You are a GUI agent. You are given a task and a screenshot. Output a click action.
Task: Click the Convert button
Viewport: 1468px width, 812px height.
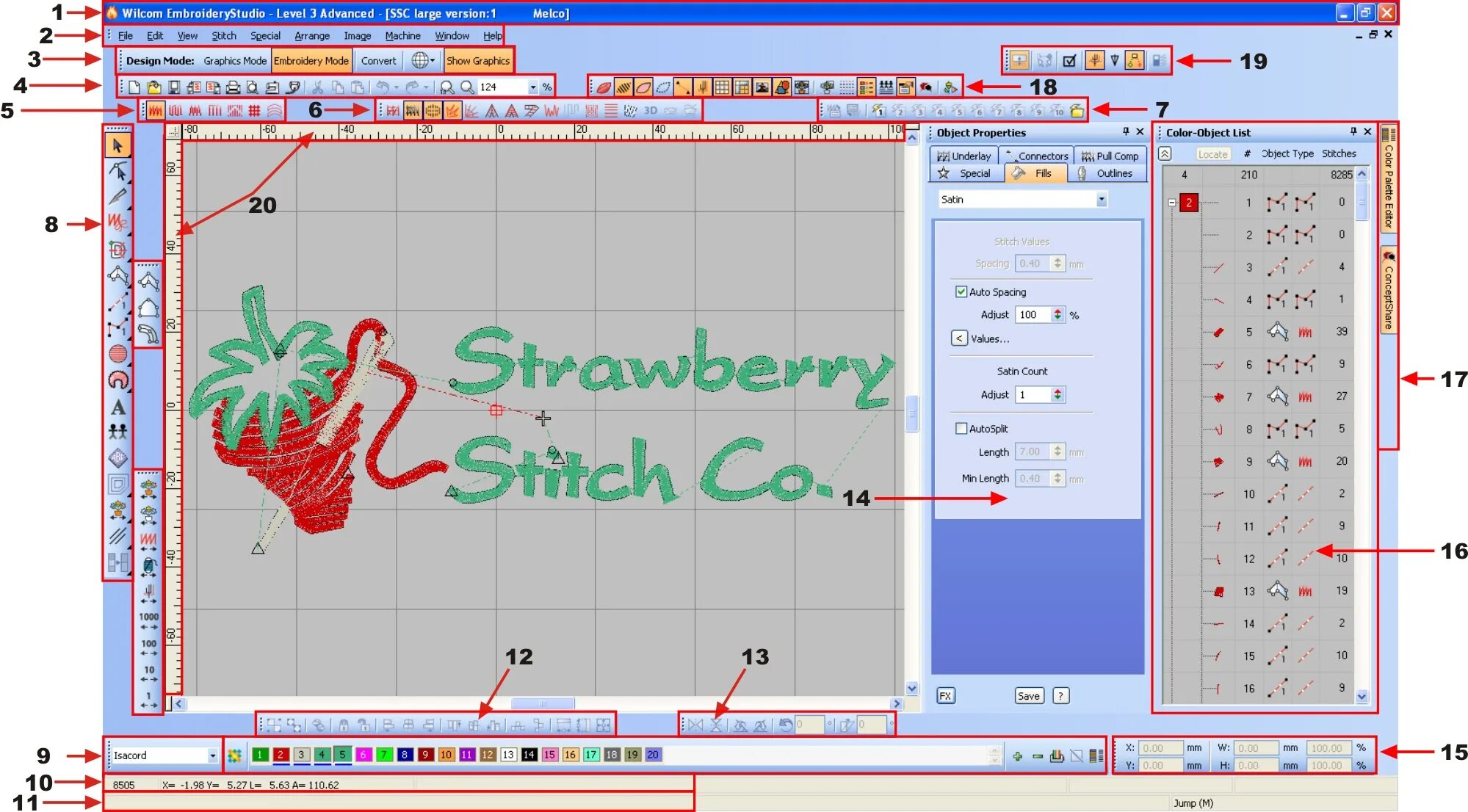[378, 61]
